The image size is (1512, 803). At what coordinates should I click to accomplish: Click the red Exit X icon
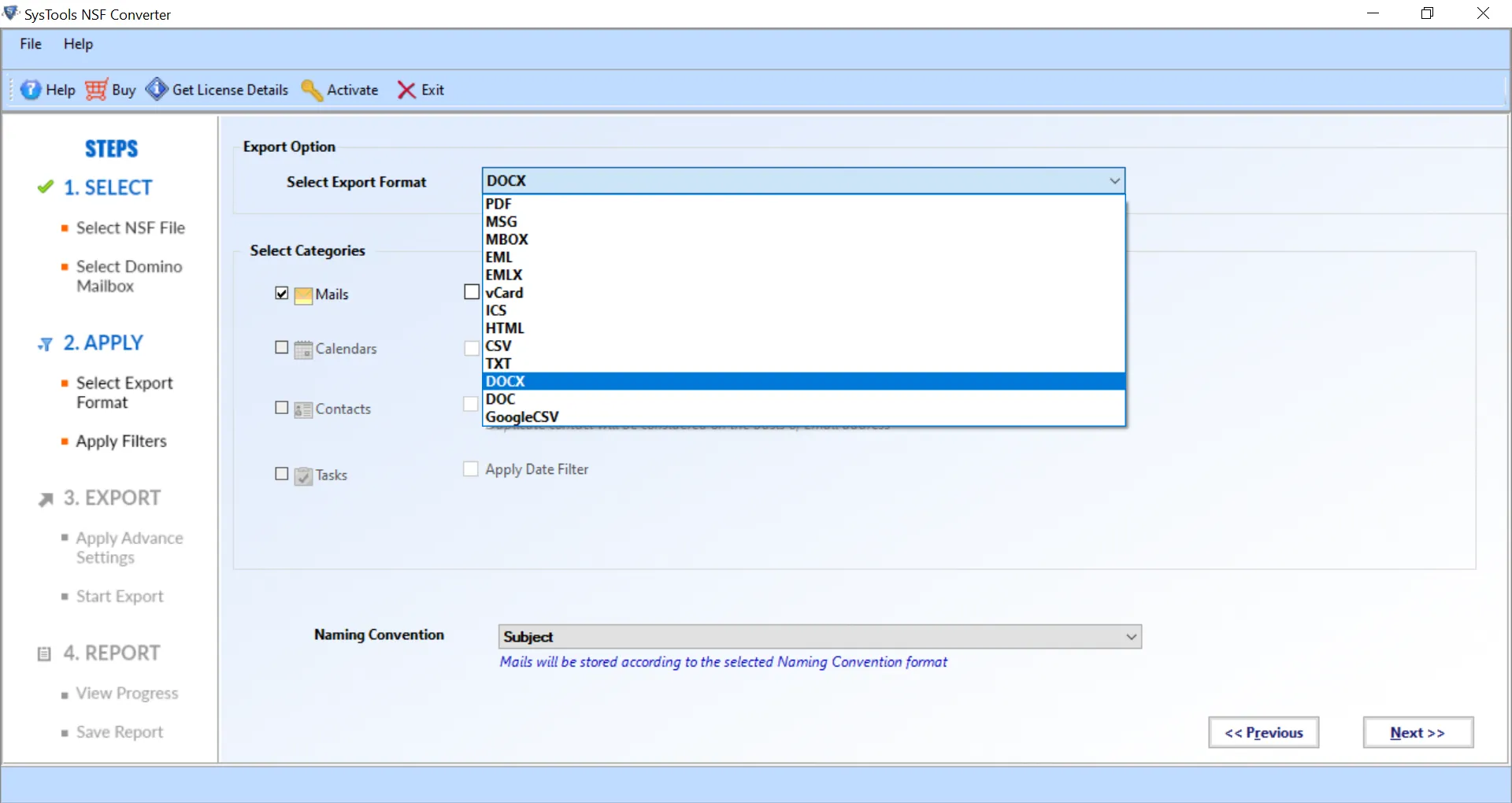click(406, 90)
